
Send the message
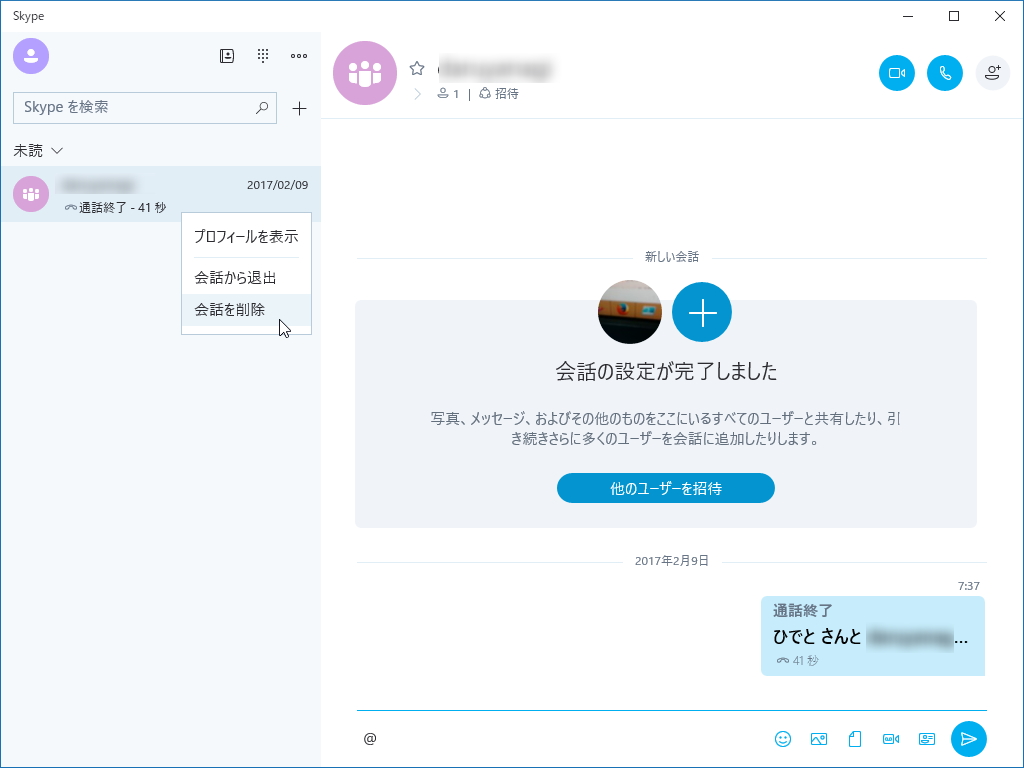(x=968, y=739)
